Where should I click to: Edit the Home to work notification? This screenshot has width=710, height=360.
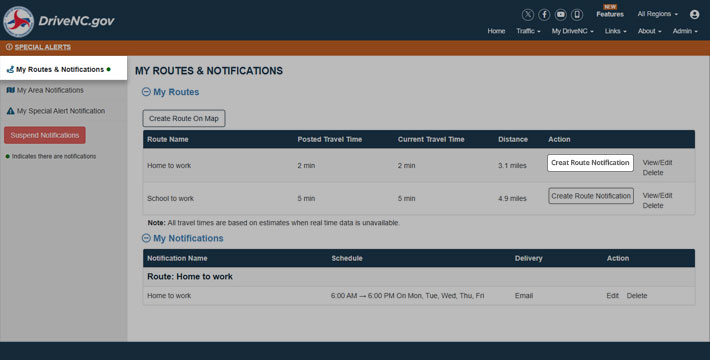point(612,296)
